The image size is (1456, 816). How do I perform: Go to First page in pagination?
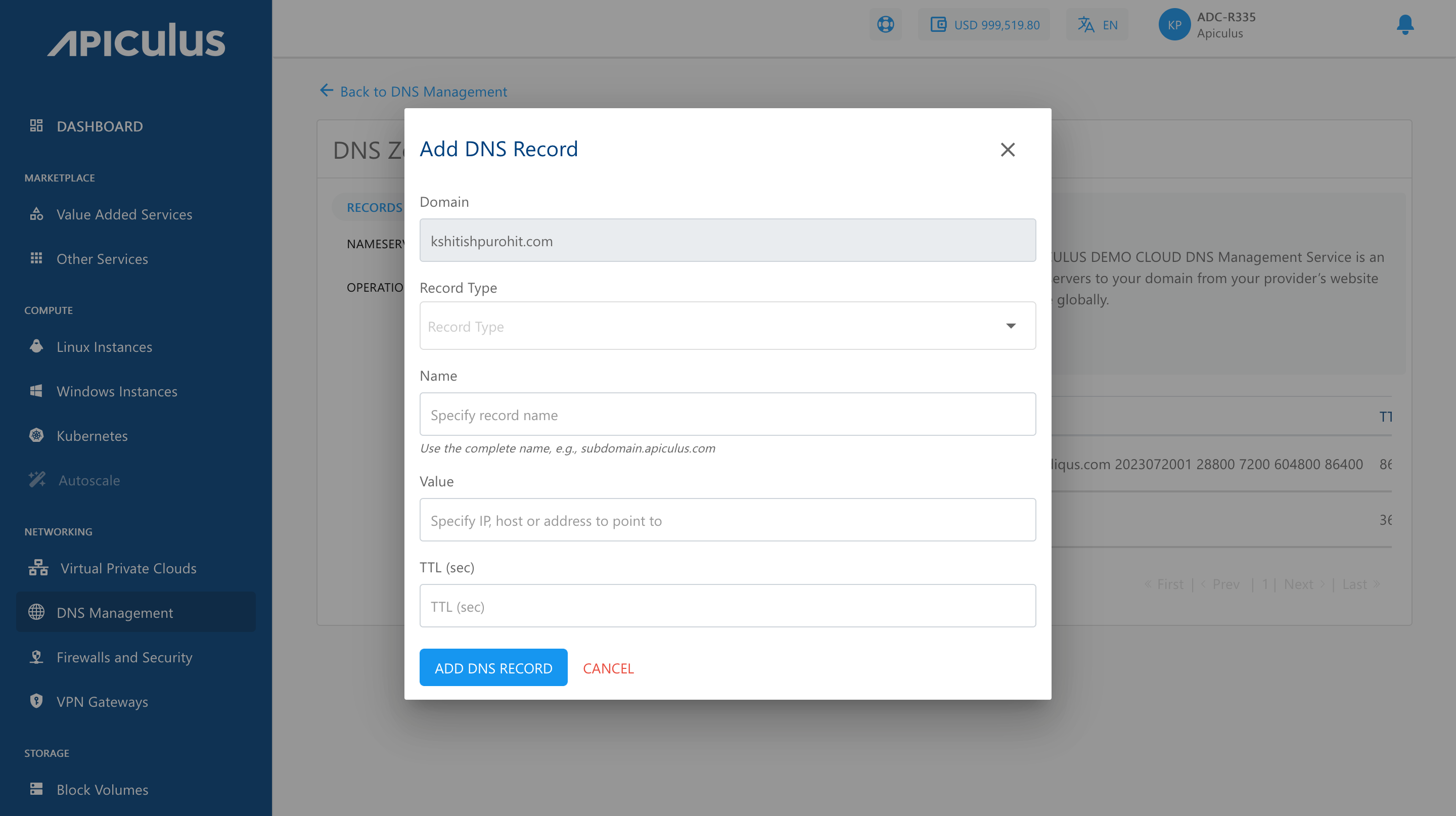click(1164, 584)
